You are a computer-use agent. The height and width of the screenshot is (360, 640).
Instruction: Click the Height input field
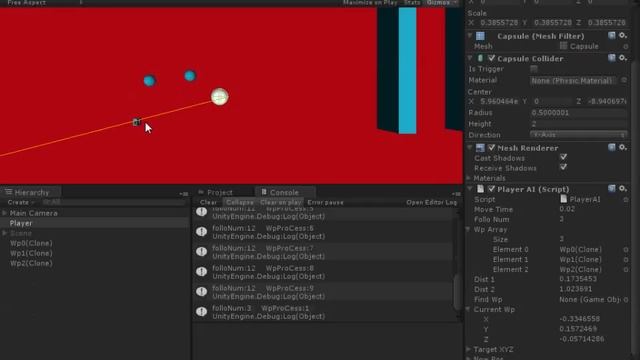[578, 124]
